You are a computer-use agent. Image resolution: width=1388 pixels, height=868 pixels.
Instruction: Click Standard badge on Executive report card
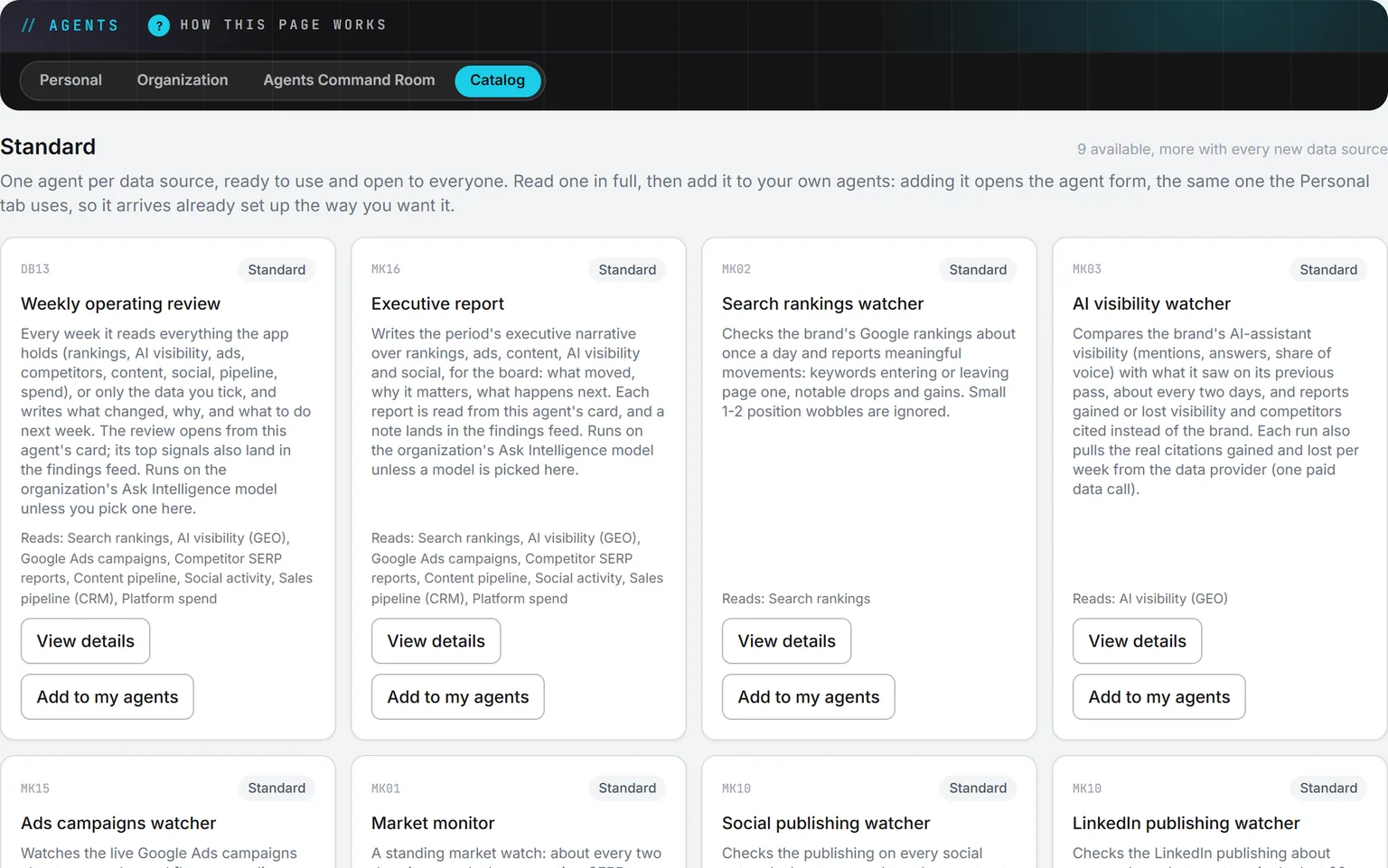click(627, 270)
